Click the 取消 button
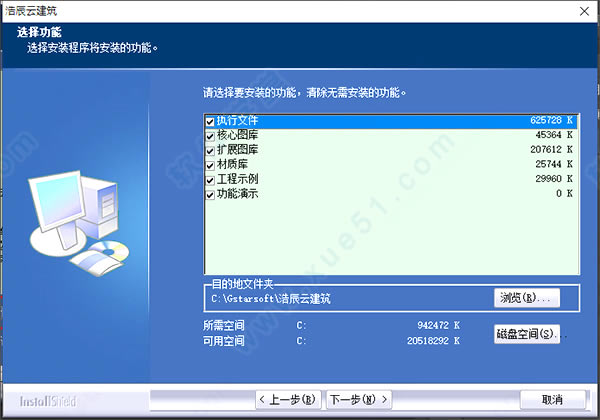The height and width of the screenshot is (420, 600). point(553,400)
